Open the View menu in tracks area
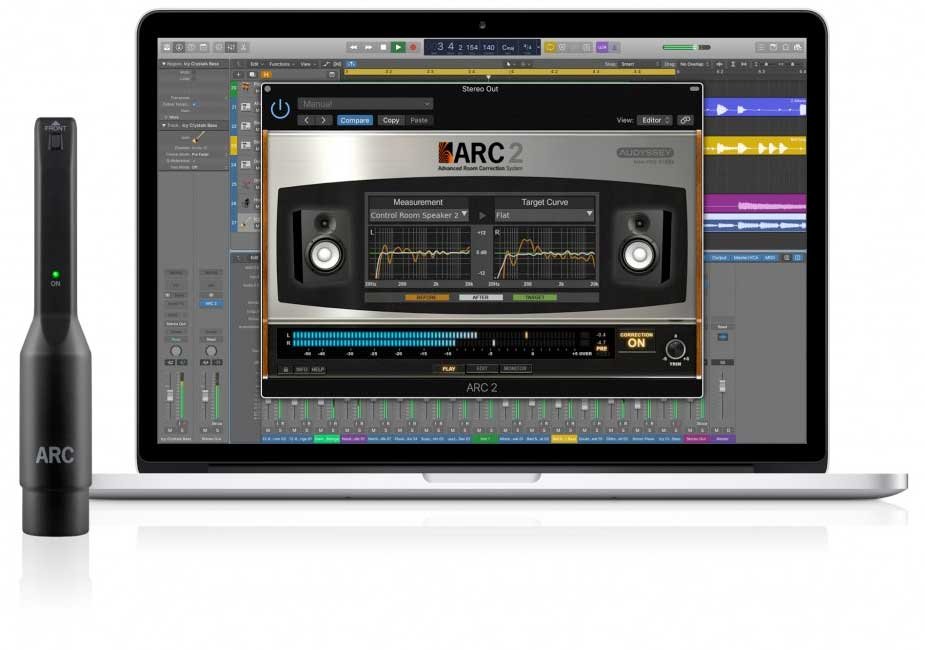 click(307, 64)
